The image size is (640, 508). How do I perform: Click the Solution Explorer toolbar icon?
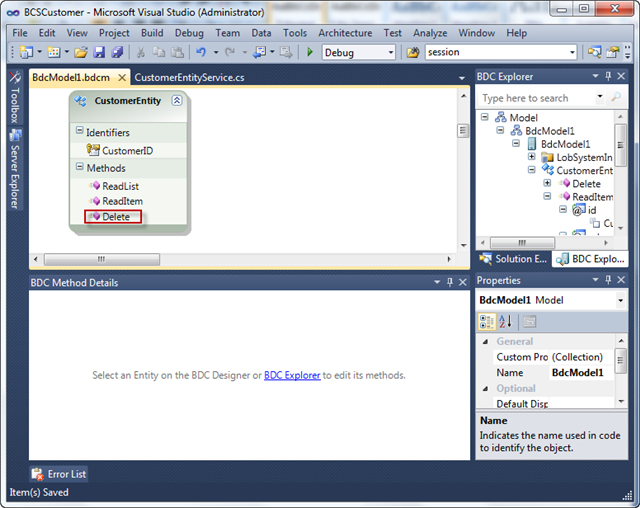594,52
